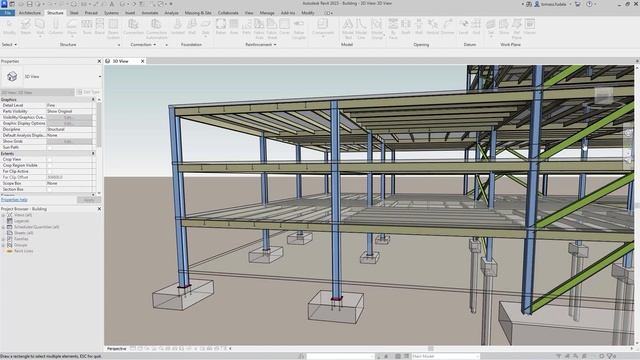
Task: Select the Rebar tool
Action: coord(221,27)
